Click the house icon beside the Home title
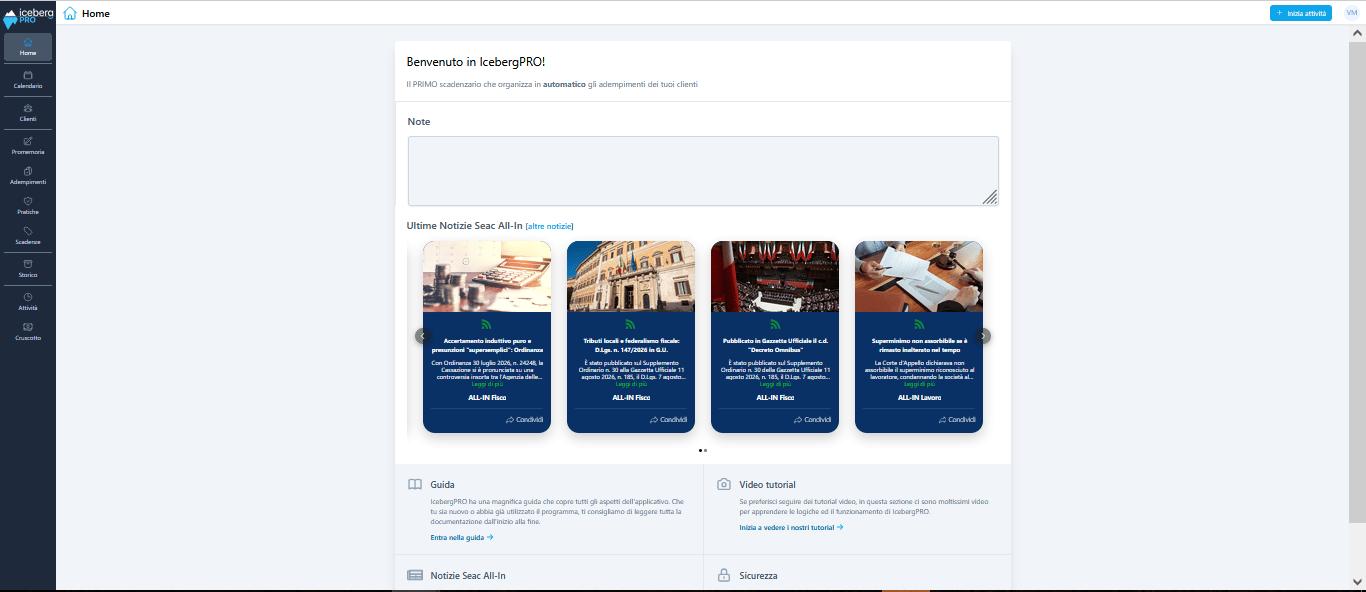This screenshot has height=592, width=1366. (70, 13)
